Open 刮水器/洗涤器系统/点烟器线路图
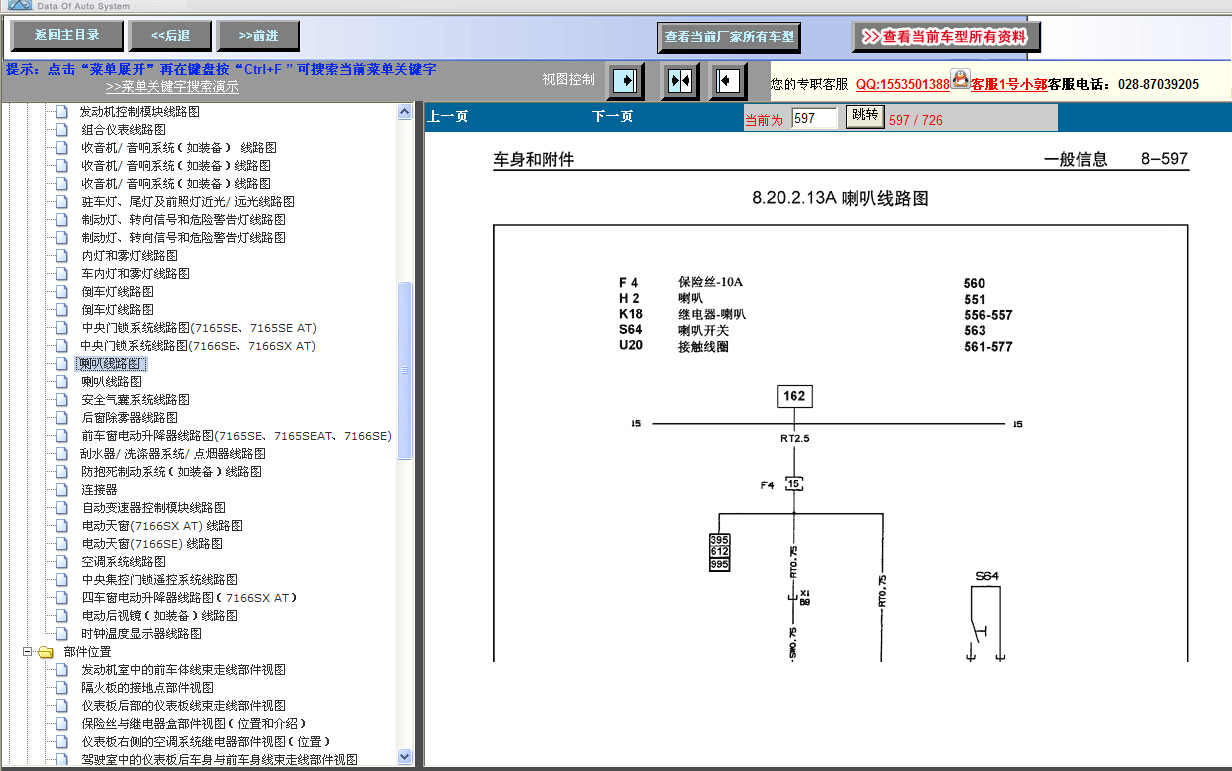This screenshot has height=771, width=1232. click(x=173, y=454)
